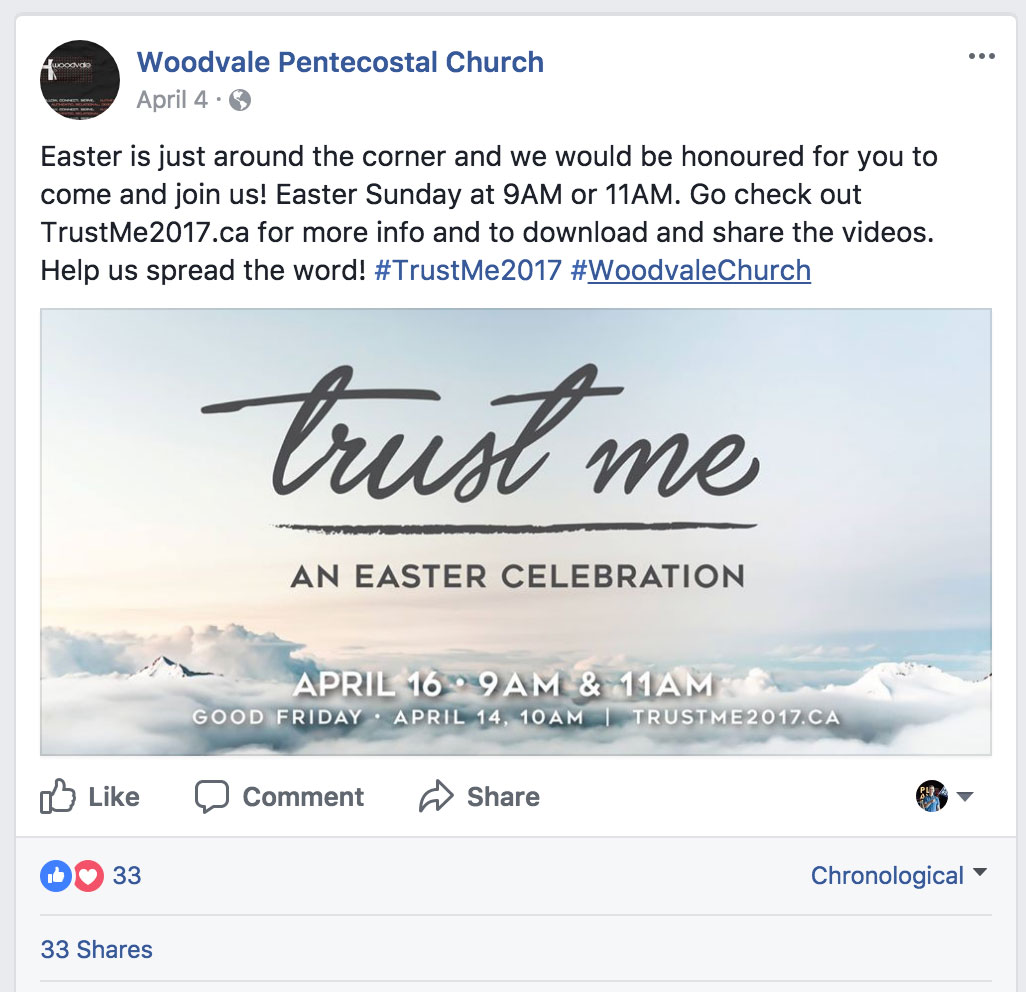Viewport: 1026px width, 992px height.
Task: Click the blue like reaction icon
Action: [x=56, y=876]
